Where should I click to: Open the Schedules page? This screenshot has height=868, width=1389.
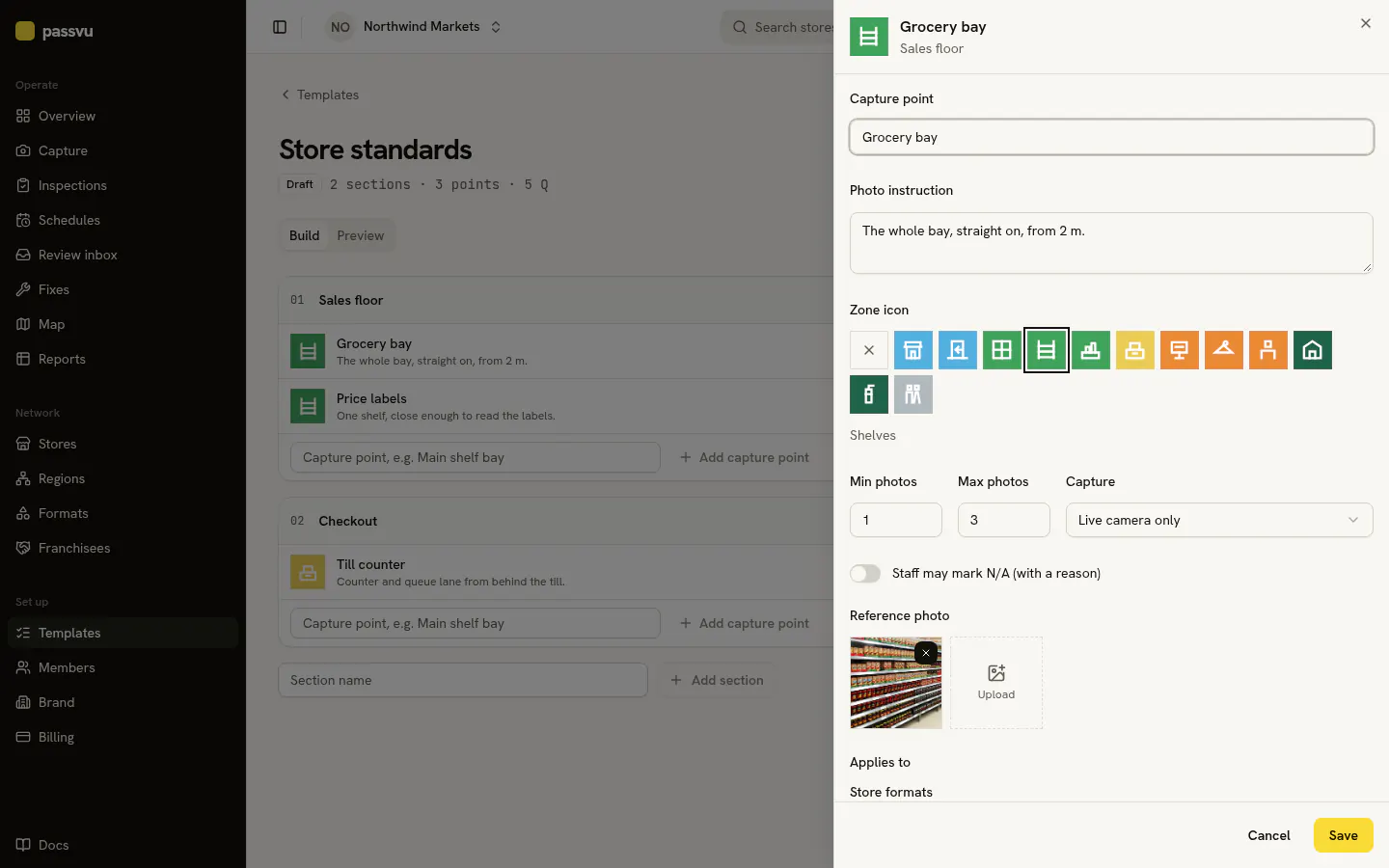(123, 220)
